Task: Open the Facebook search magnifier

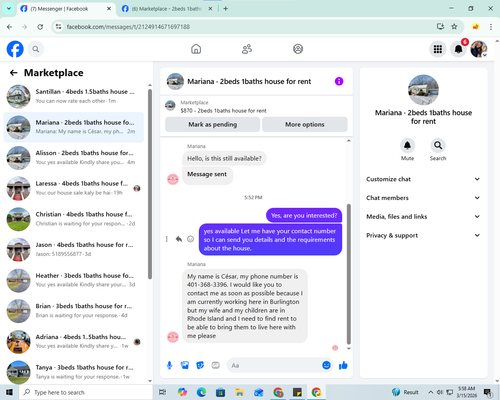Action: tap(36, 49)
